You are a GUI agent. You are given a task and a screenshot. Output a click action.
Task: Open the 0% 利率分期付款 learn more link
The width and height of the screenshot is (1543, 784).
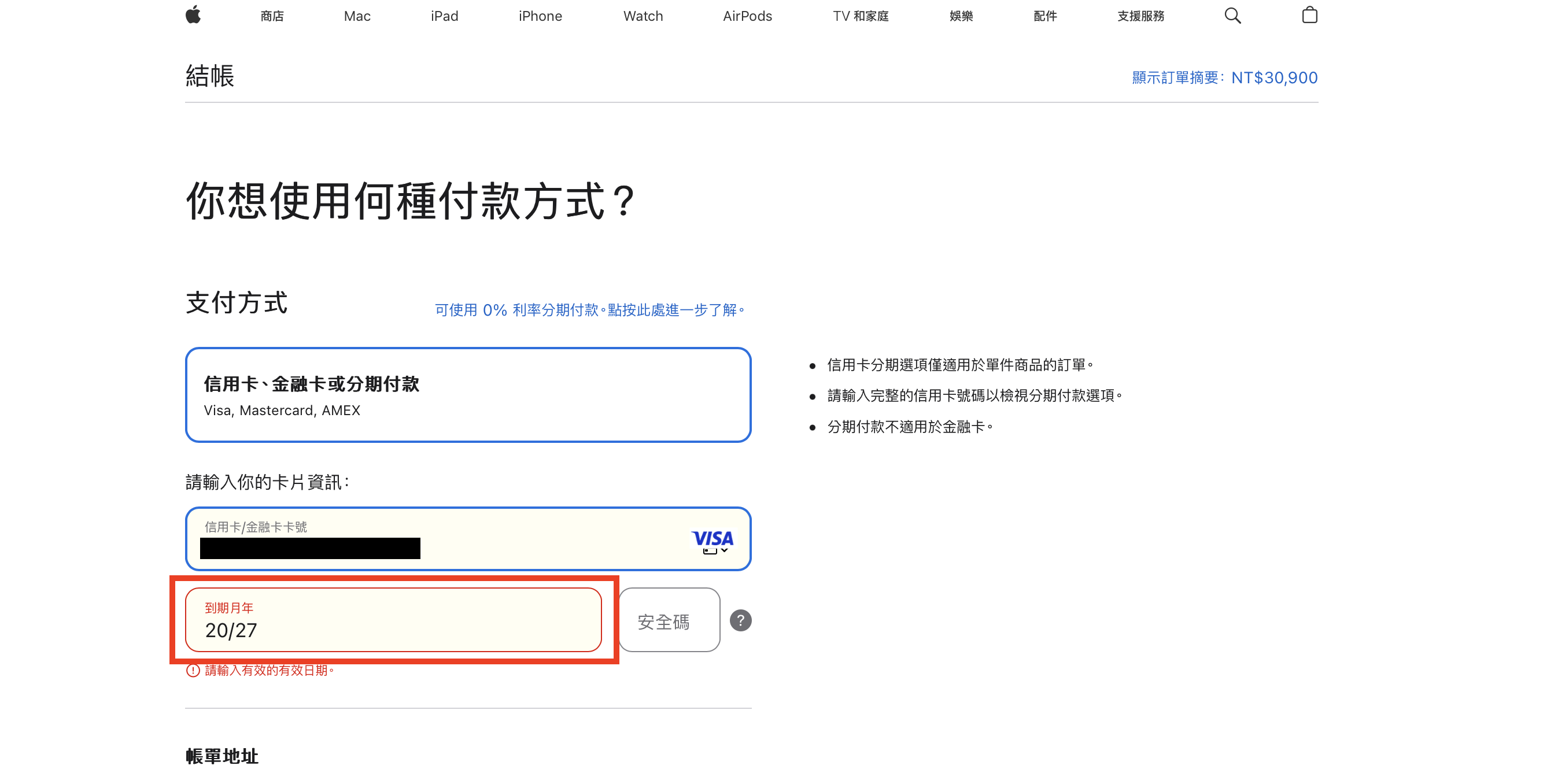point(590,310)
